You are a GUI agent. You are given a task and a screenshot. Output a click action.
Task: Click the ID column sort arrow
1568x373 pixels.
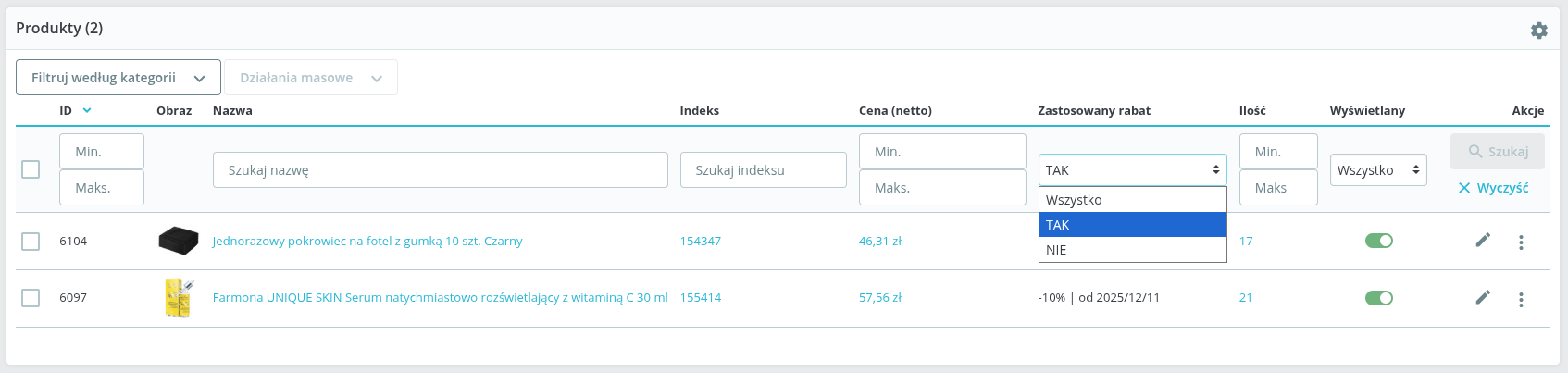(x=87, y=110)
